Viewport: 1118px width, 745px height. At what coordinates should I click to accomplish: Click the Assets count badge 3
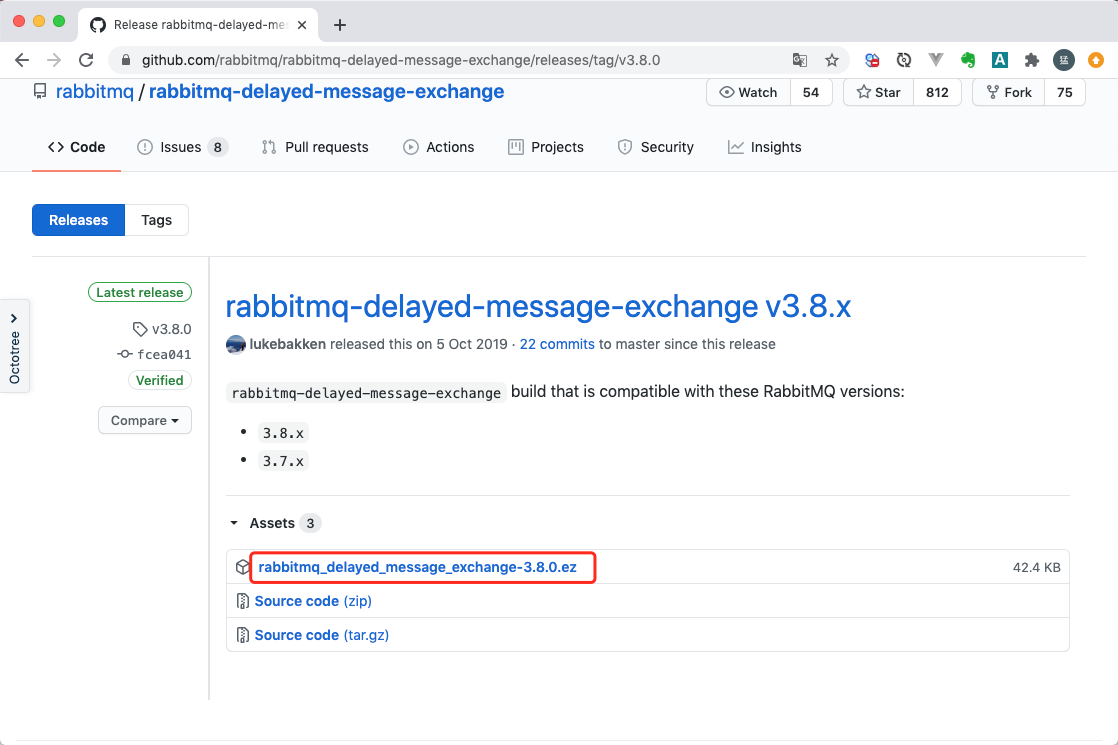point(310,523)
